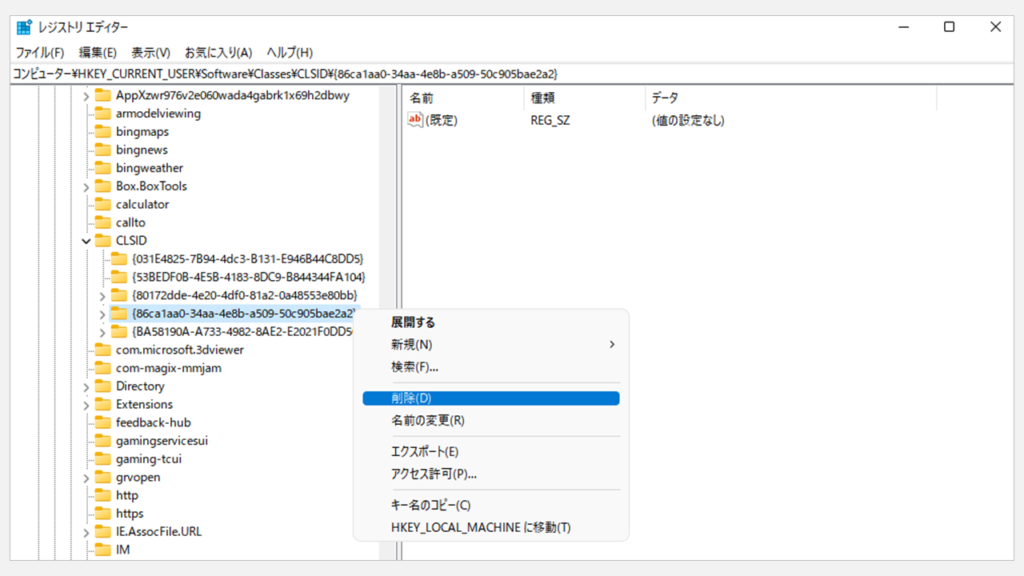The image size is (1024, 576).
Task: Open the 新規(N) submenu arrow
Action: (x=611, y=345)
